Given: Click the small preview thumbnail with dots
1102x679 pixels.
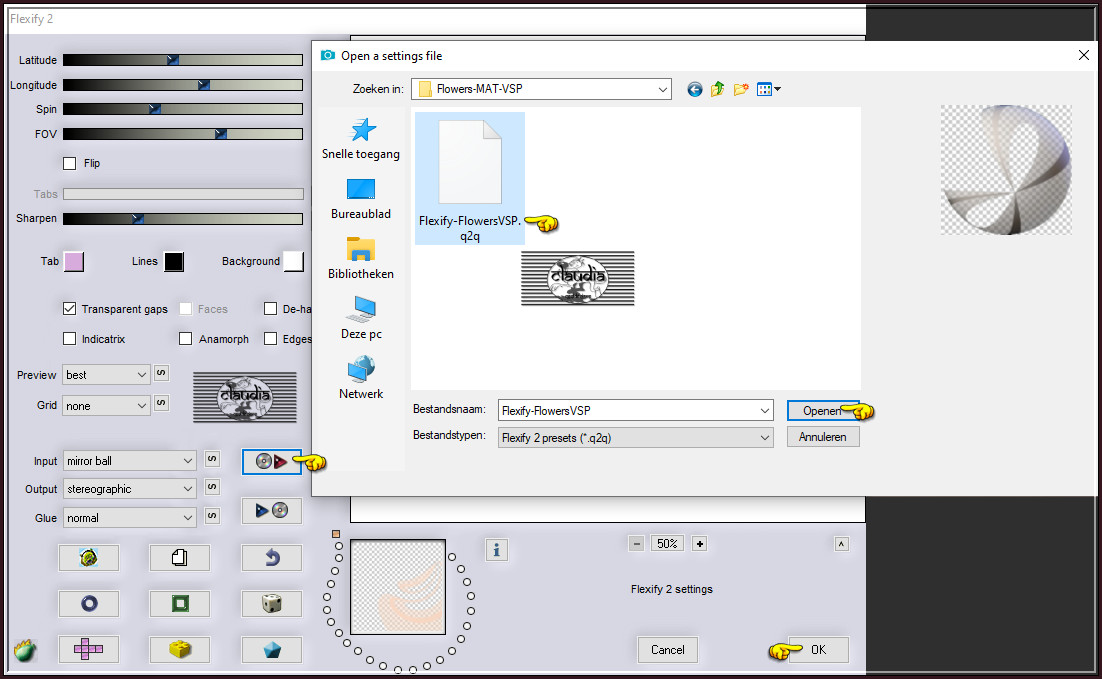Looking at the screenshot, I should 398,587.
